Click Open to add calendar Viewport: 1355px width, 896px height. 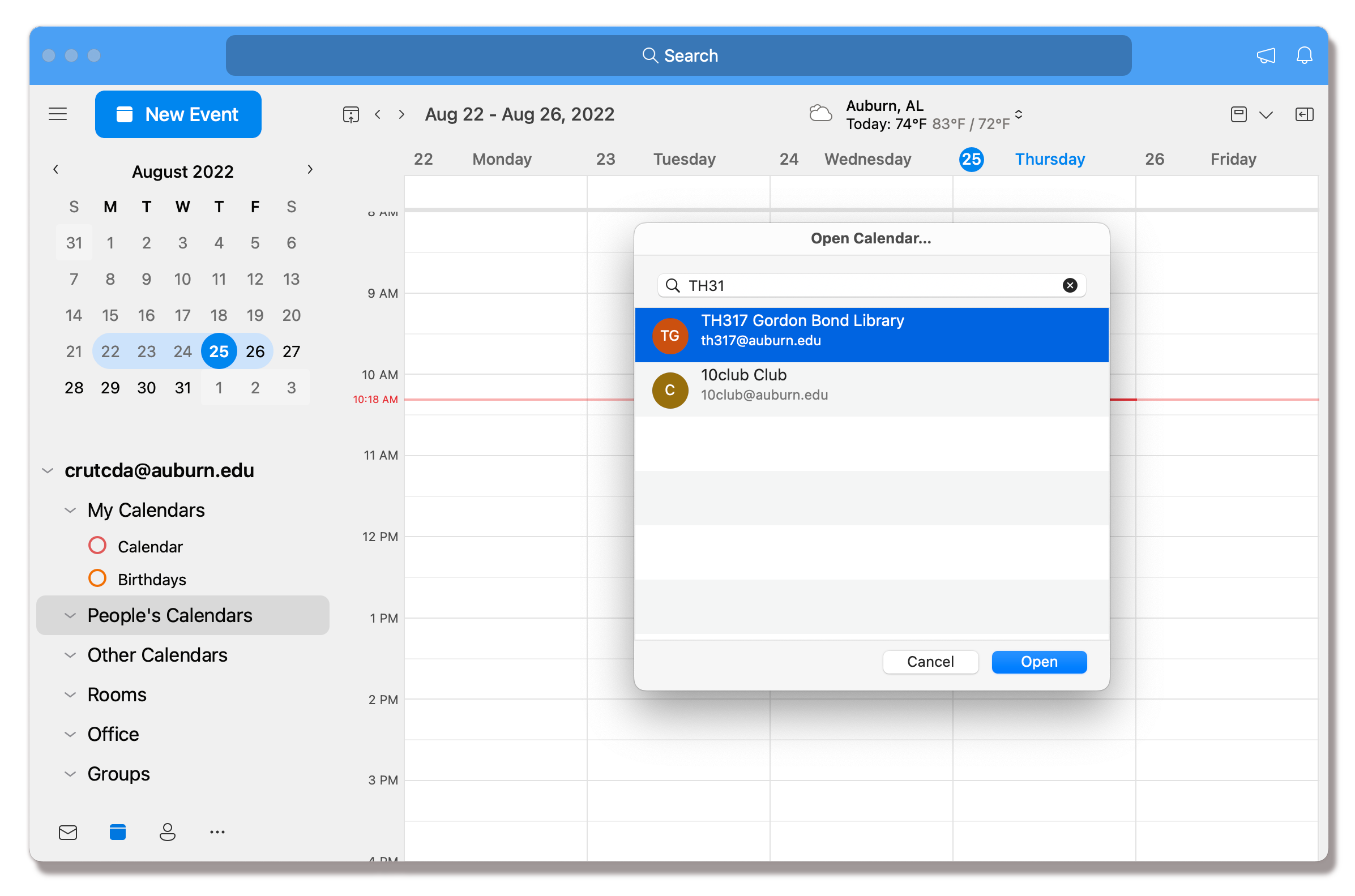[x=1038, y=662]
